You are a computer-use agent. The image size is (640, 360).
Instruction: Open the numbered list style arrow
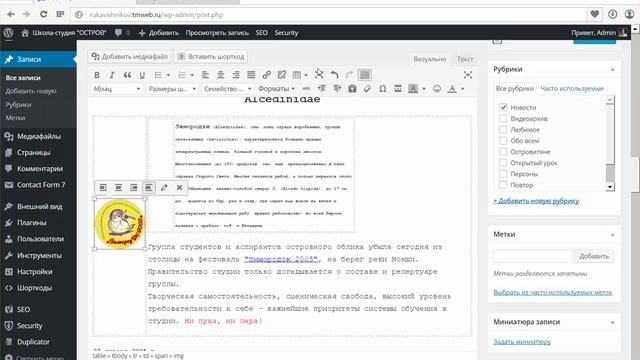pyautogui.click(x=192, y=75)
